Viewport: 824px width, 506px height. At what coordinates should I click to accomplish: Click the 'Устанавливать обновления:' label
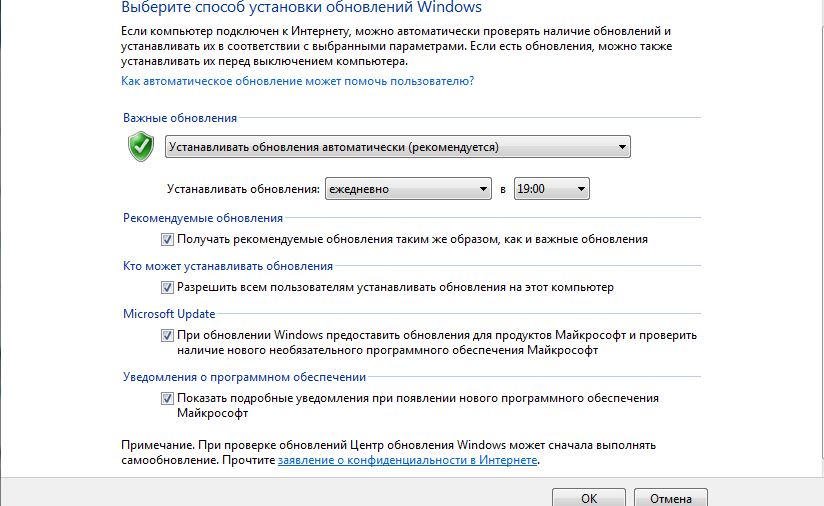coord(243,189)
